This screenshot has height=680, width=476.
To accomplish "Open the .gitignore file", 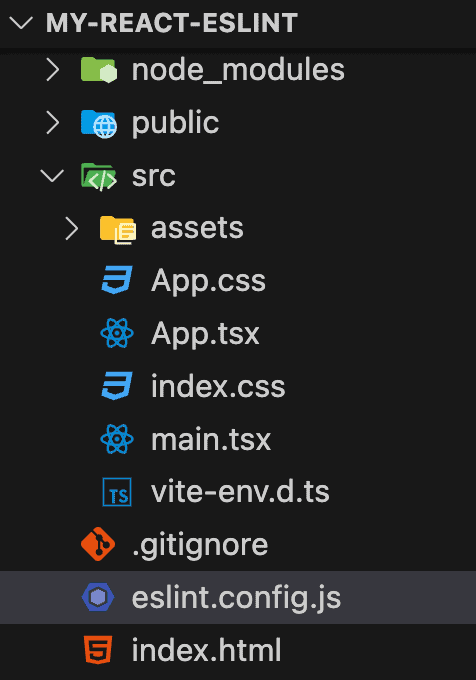I will (200, 547).
